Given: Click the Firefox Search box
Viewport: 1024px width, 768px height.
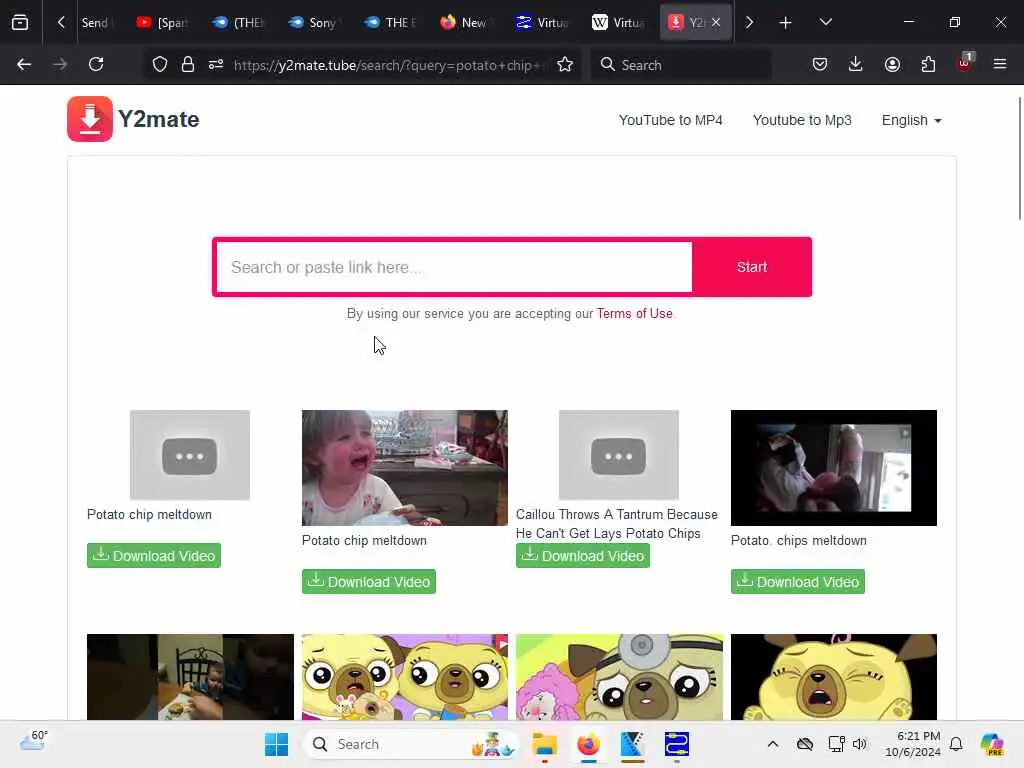Looking at the screenshot, I should (x=681, y=65).
